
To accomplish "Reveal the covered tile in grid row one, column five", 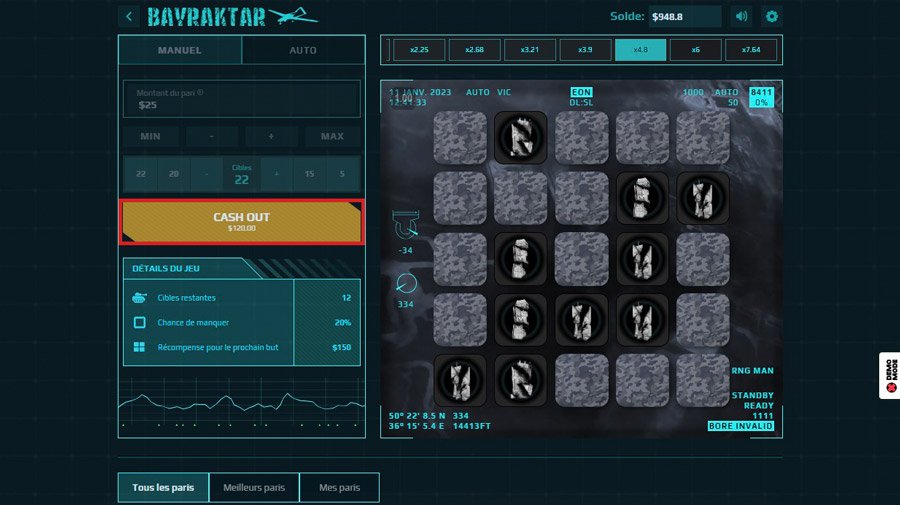I will click(703, 138).
